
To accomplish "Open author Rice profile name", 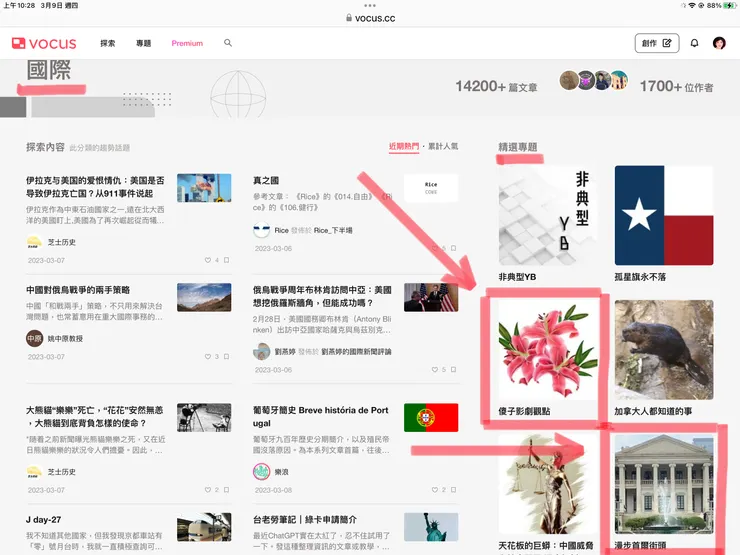I will [281, 230].
